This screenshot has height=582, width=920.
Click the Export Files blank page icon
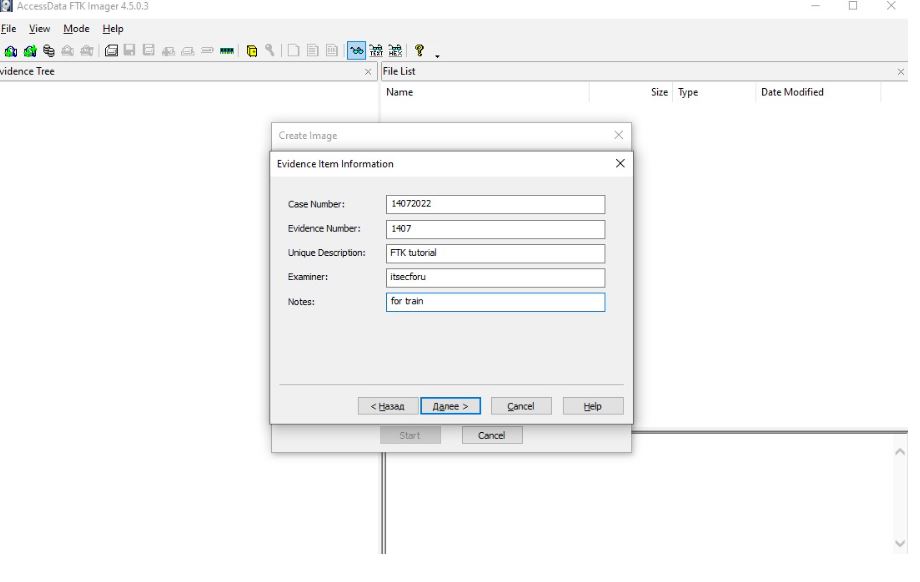point(293,50)
